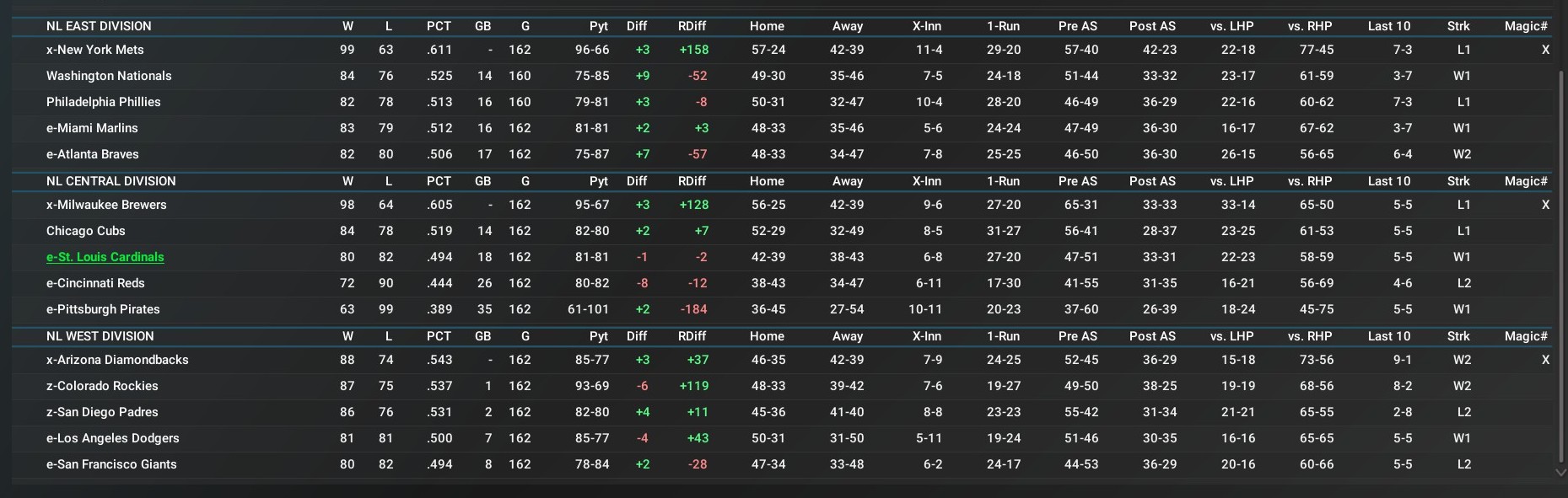This screenshot has width=1568, height=498.
Task: Click the NL Central Division Home header
Action: point(767,181)
